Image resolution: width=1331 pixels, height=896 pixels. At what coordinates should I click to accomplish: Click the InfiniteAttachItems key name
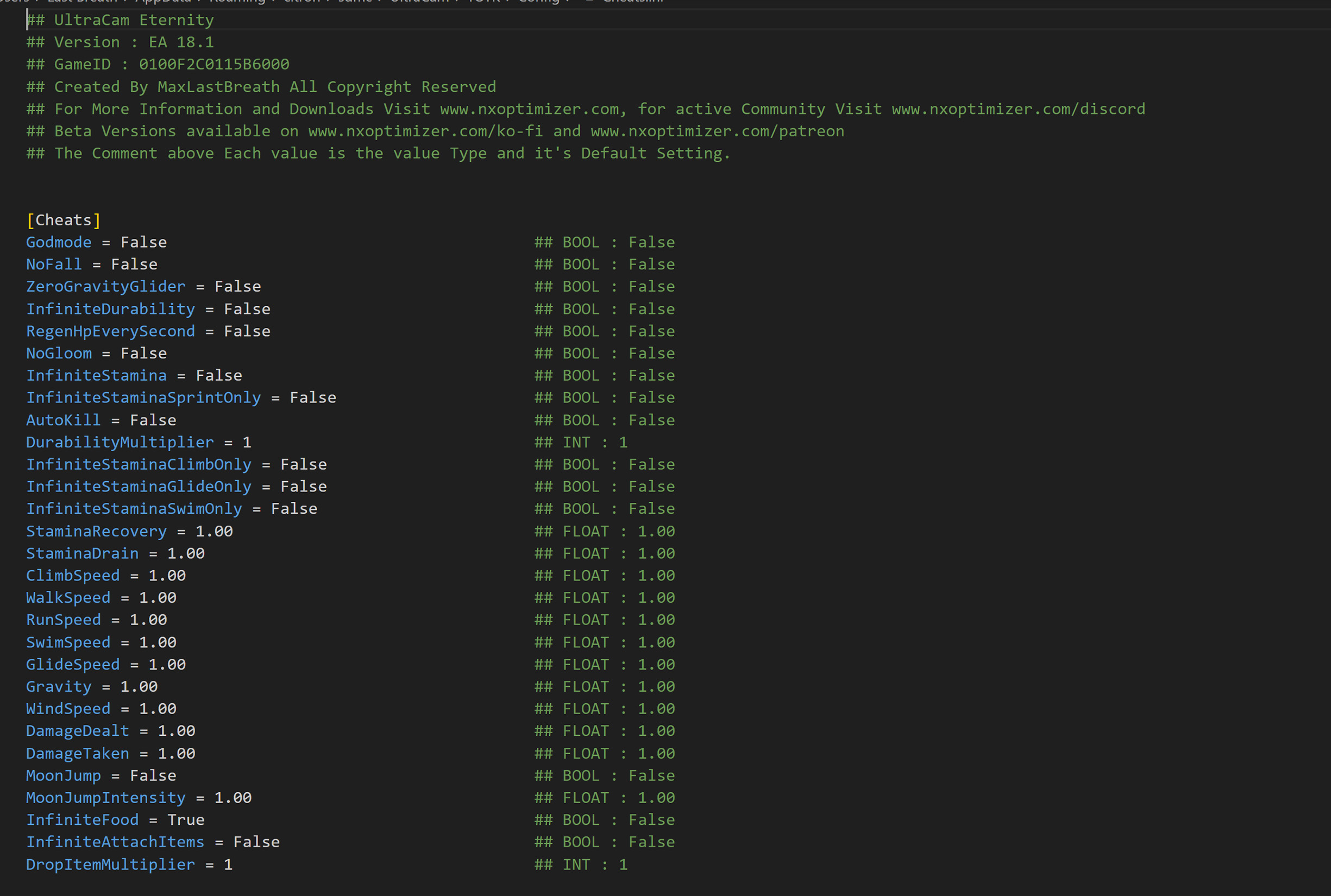pyautogui.click(x=116, y=842)
